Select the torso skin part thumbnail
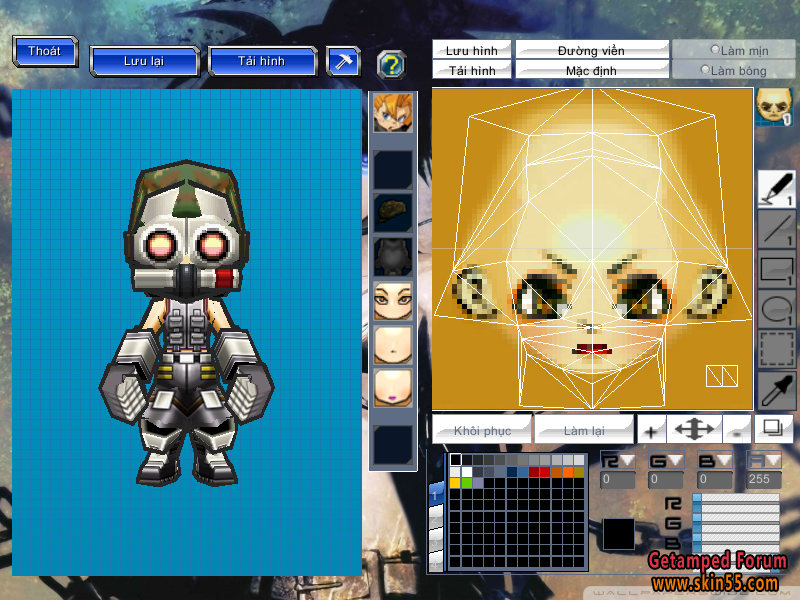800x600 pixels. [x=392, y=345]
